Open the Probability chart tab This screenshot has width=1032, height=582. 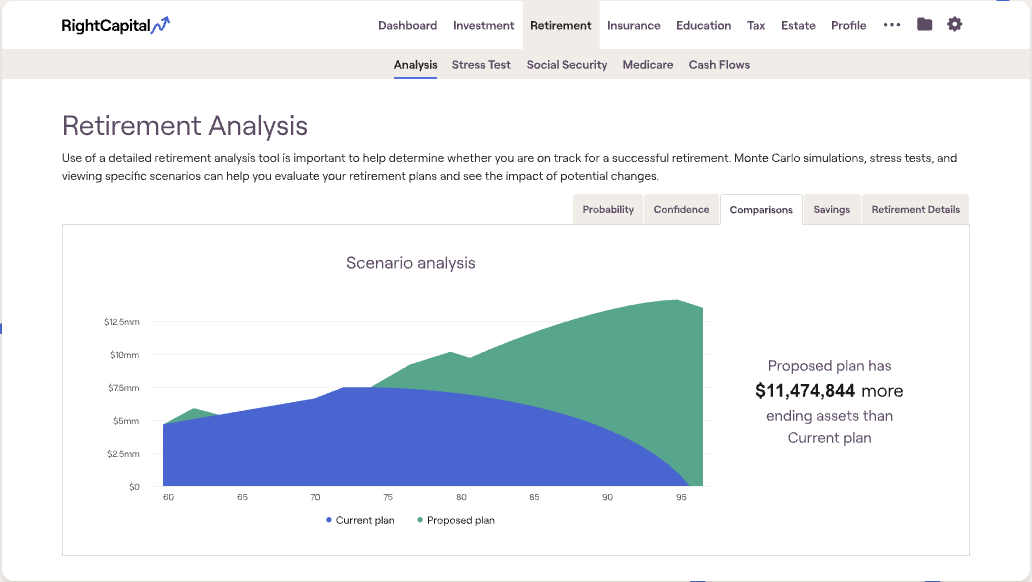click(607, 209)
